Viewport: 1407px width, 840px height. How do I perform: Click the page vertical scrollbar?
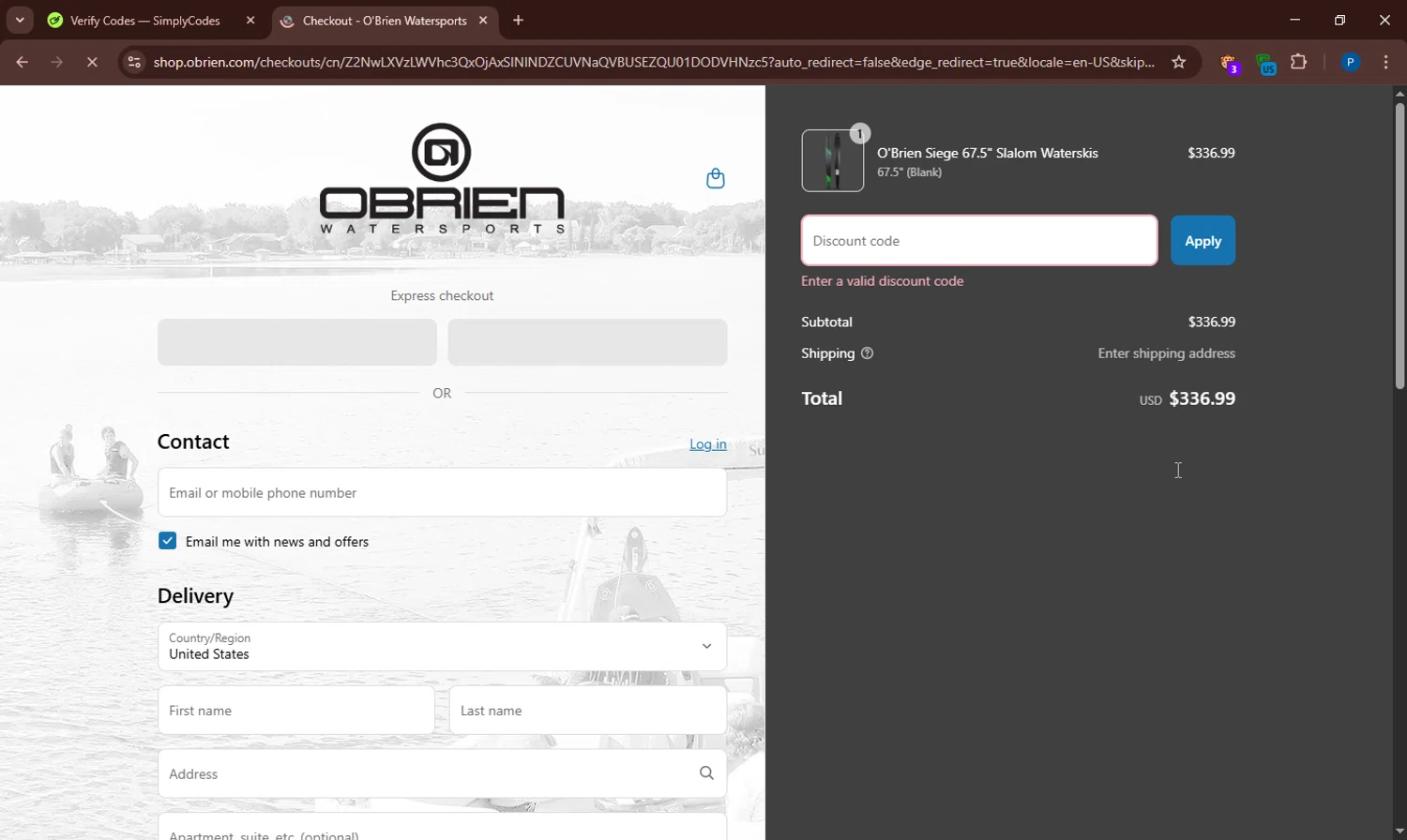[1399, 246]
